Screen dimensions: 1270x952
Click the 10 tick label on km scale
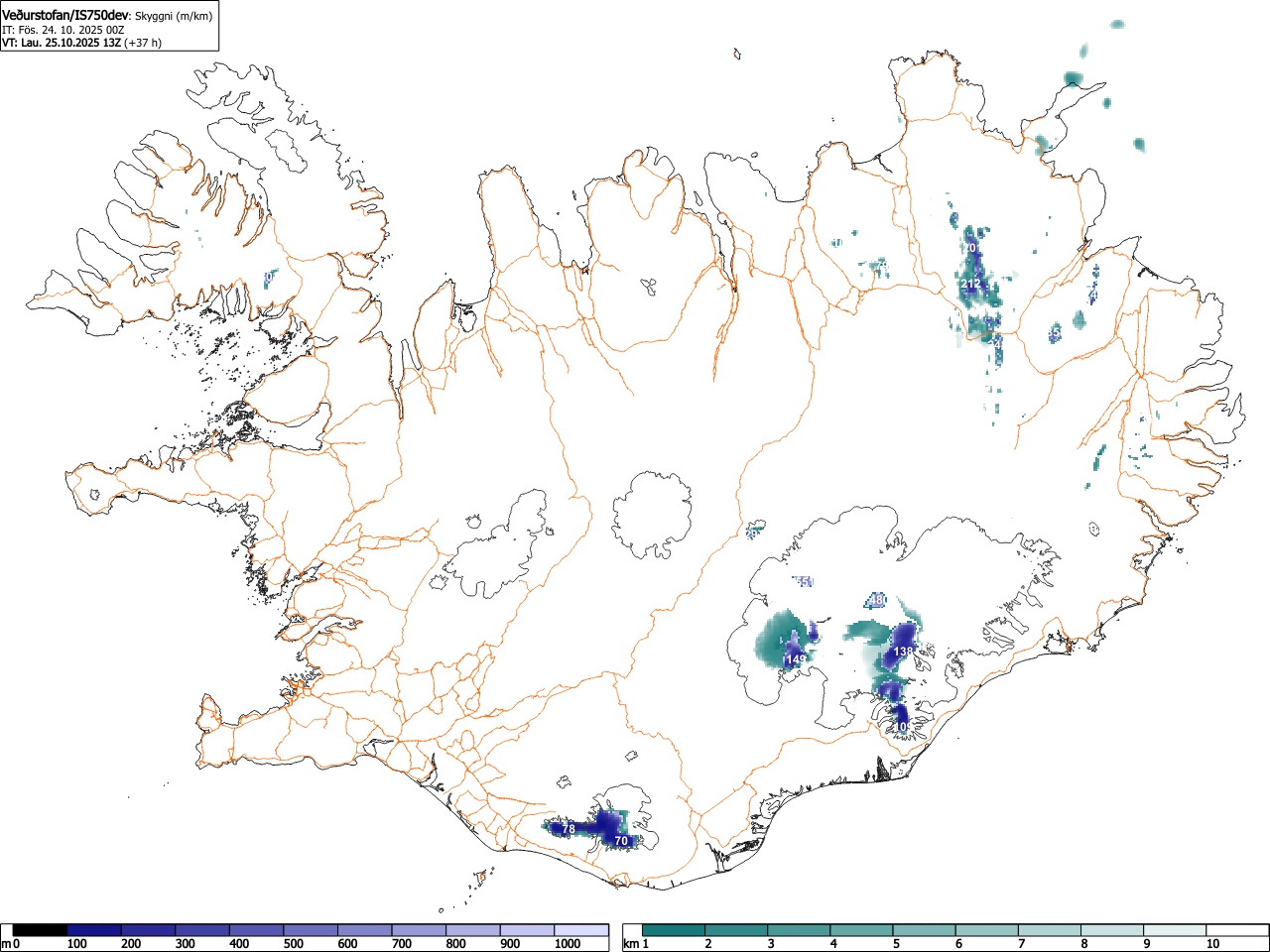coord(1212,944)
